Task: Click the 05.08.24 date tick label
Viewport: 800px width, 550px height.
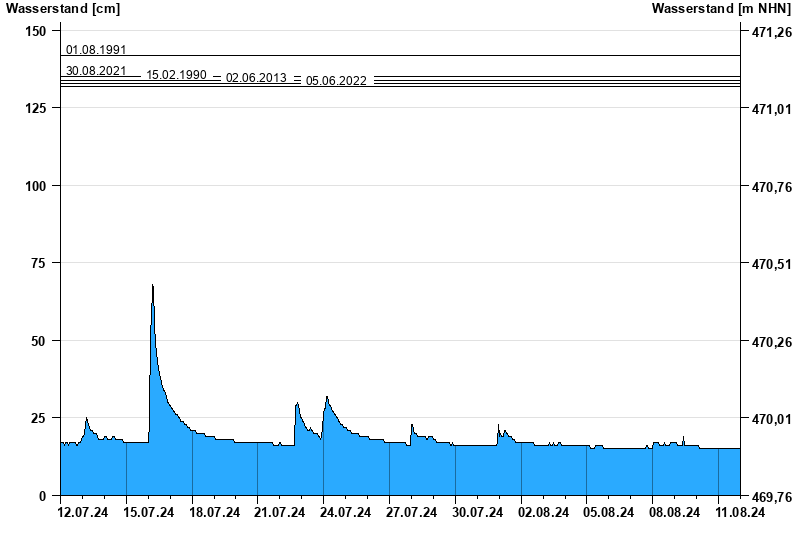Action: (x=608, y=513)
